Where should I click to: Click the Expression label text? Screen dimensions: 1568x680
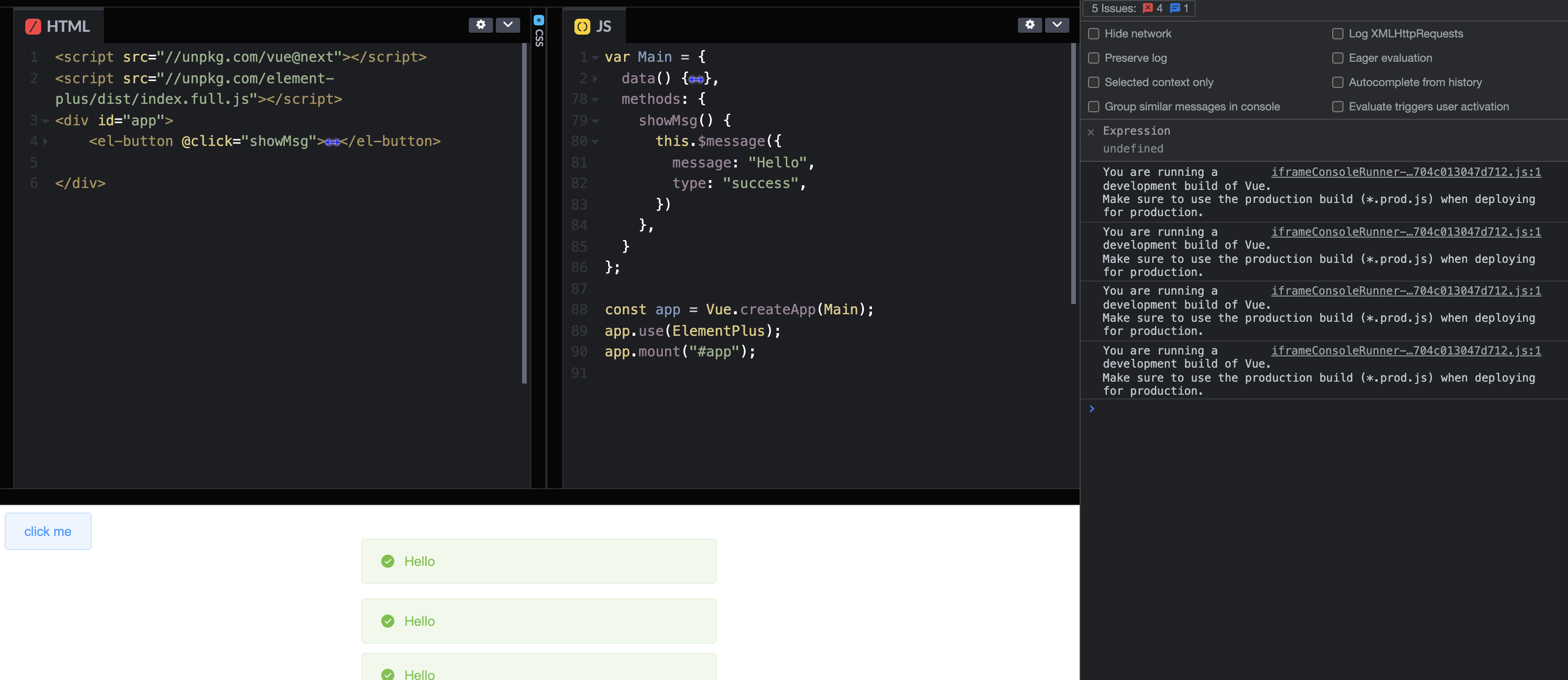1136,131
